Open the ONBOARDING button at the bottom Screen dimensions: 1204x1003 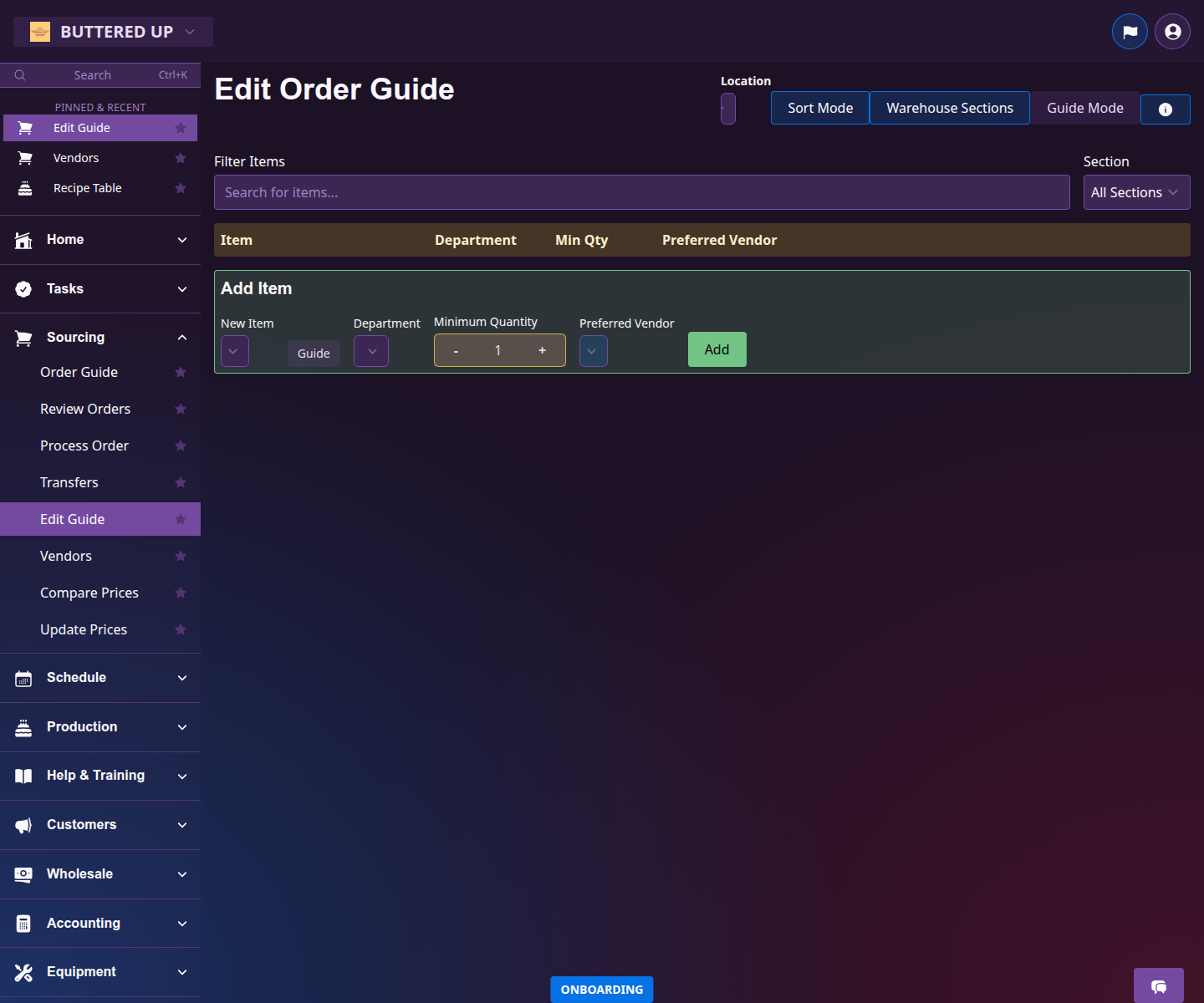tap(601, 990)
